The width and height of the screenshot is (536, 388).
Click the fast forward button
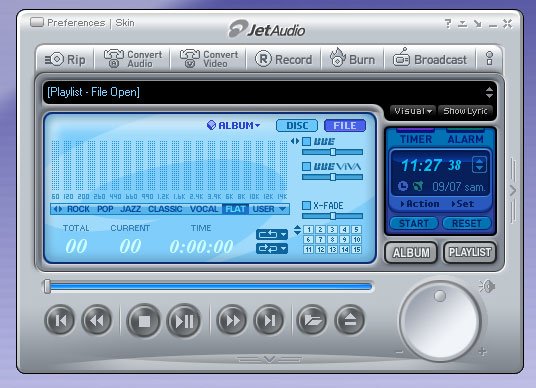[232, 320]
